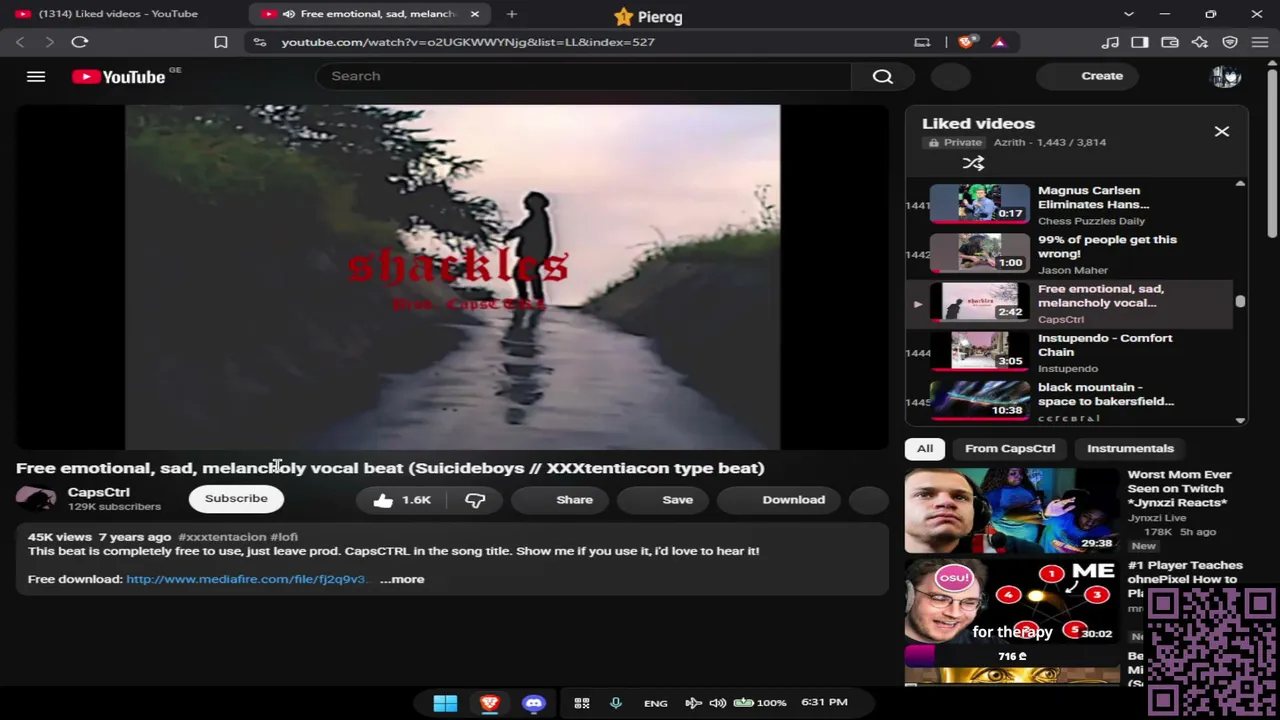1280x720 pixels.
Task: Open a new browser tab
Action: (x=511, y=14)
